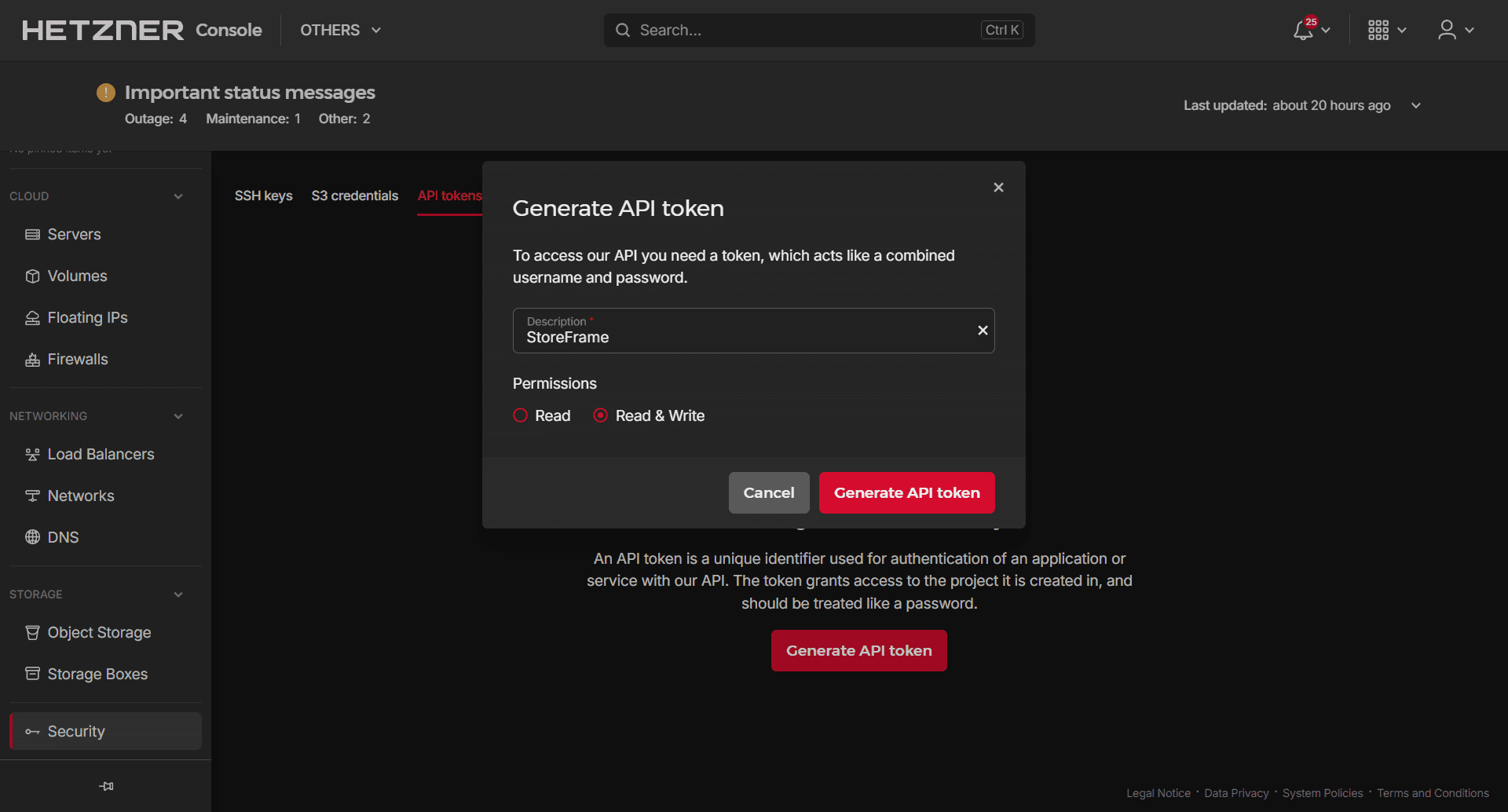The width and height of the screenshot is (1508, 812).
Task: Click the Console home link
Action: tap(229, 30)
